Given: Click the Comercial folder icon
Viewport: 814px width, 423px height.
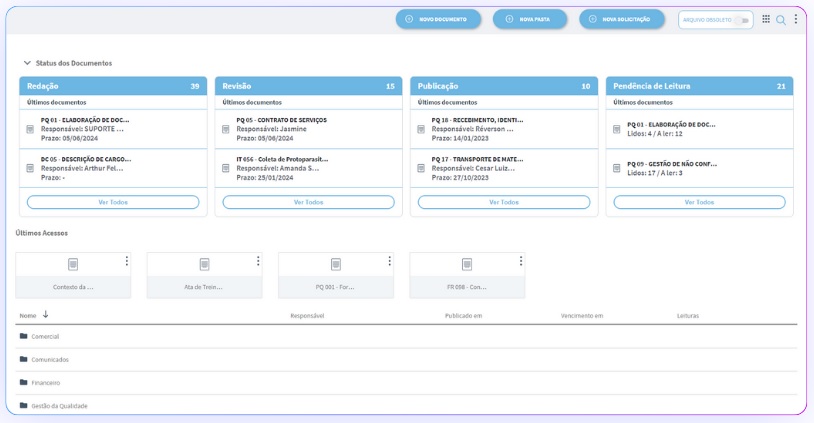Looking at the screenshot, I should pyautogui.click(x=24, y=336).
